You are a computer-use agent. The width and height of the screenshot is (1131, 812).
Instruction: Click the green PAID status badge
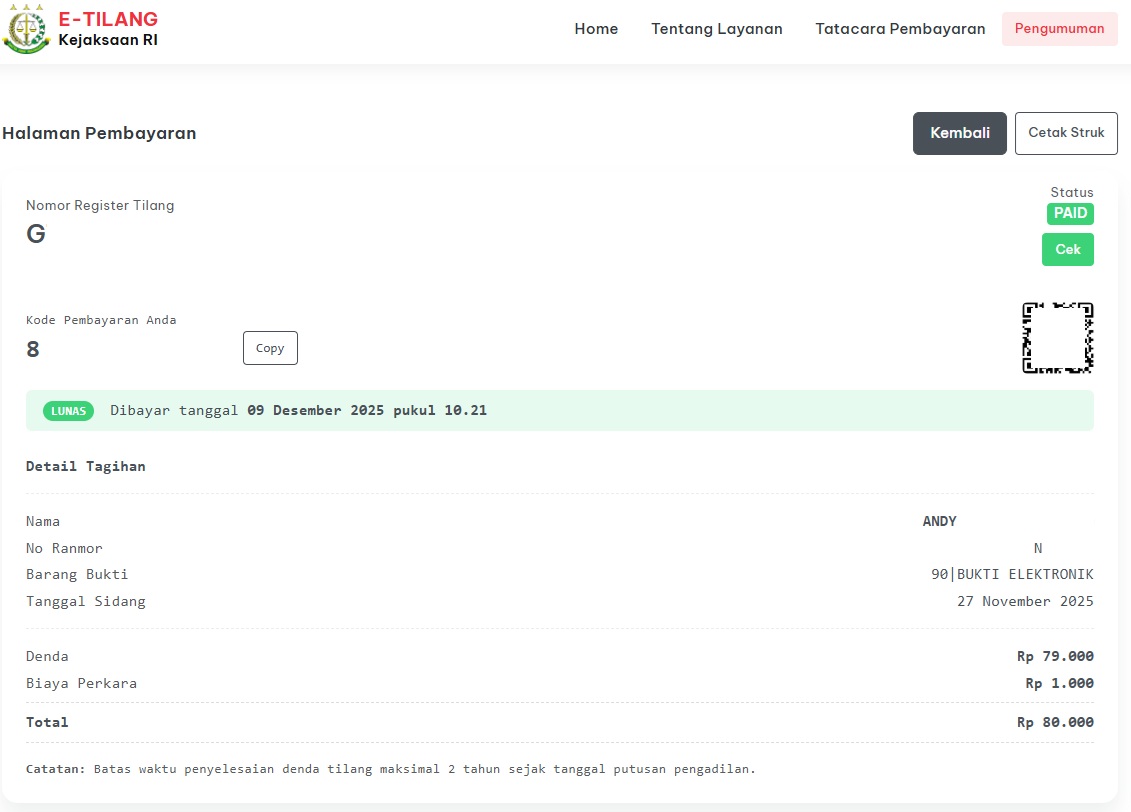pos(1070,213)
